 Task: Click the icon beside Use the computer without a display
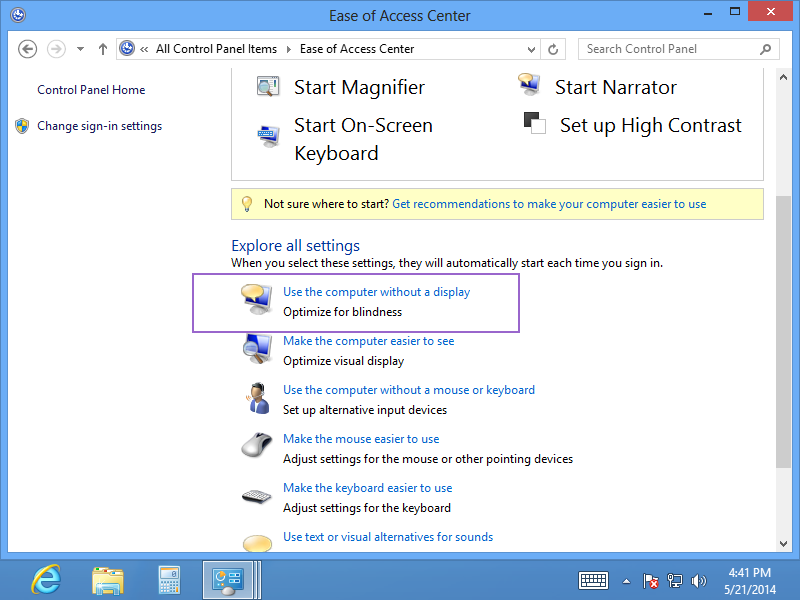pyautogui.click(x=256, y=299)
